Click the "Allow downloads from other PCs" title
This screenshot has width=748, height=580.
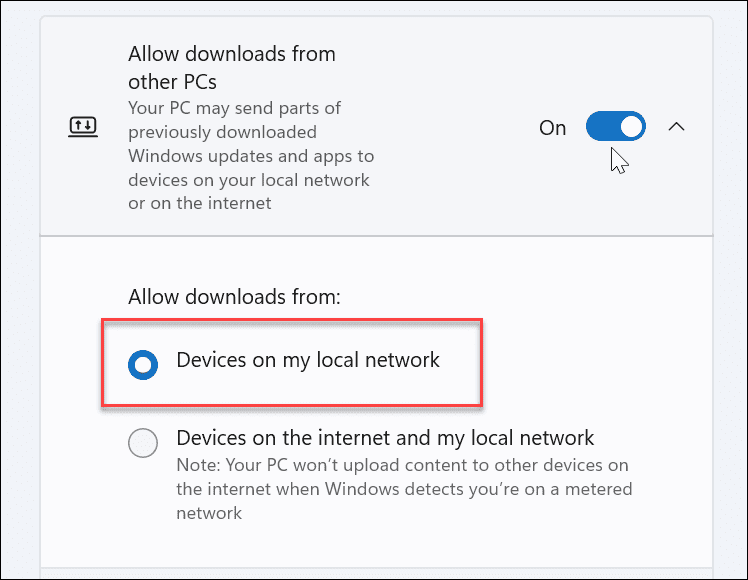[232, 66]
